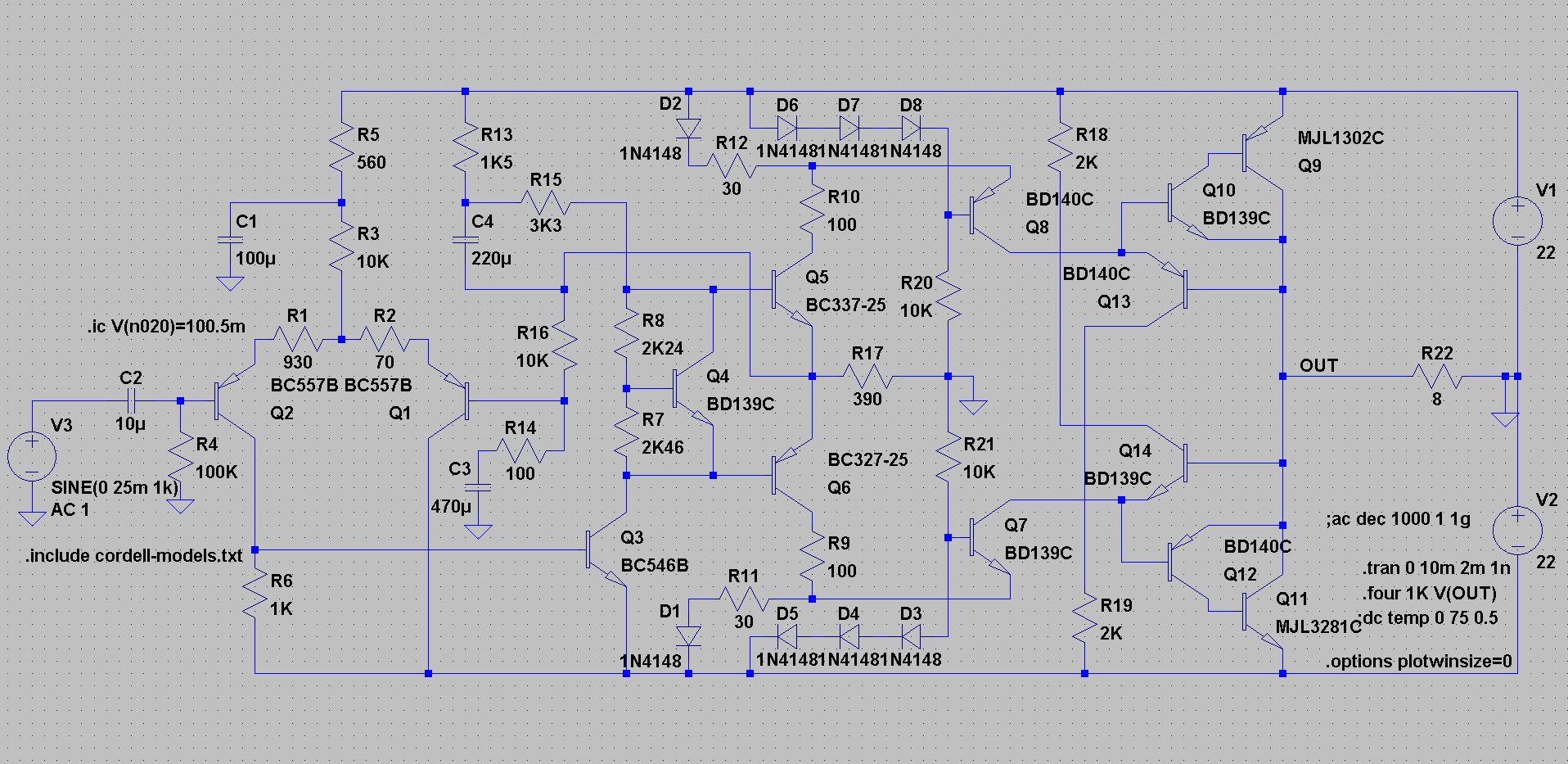Select the Q2 input transistor symbol
This screenshot has width=1568, height=764.
coord(236,401)
